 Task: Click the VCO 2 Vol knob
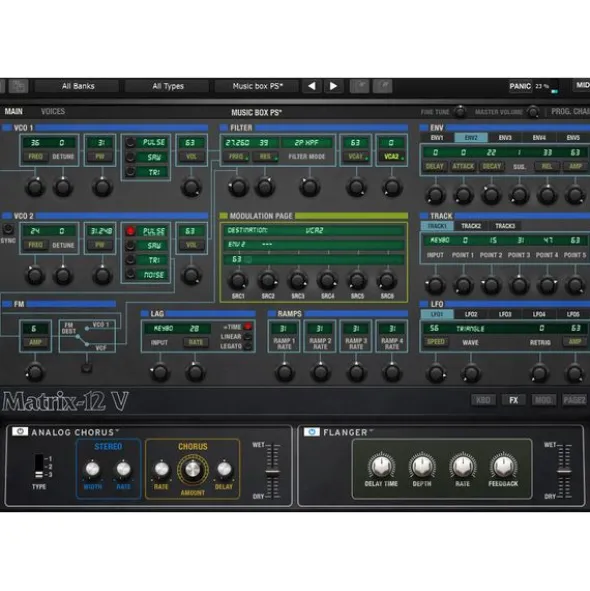click(x=191, y=276)
